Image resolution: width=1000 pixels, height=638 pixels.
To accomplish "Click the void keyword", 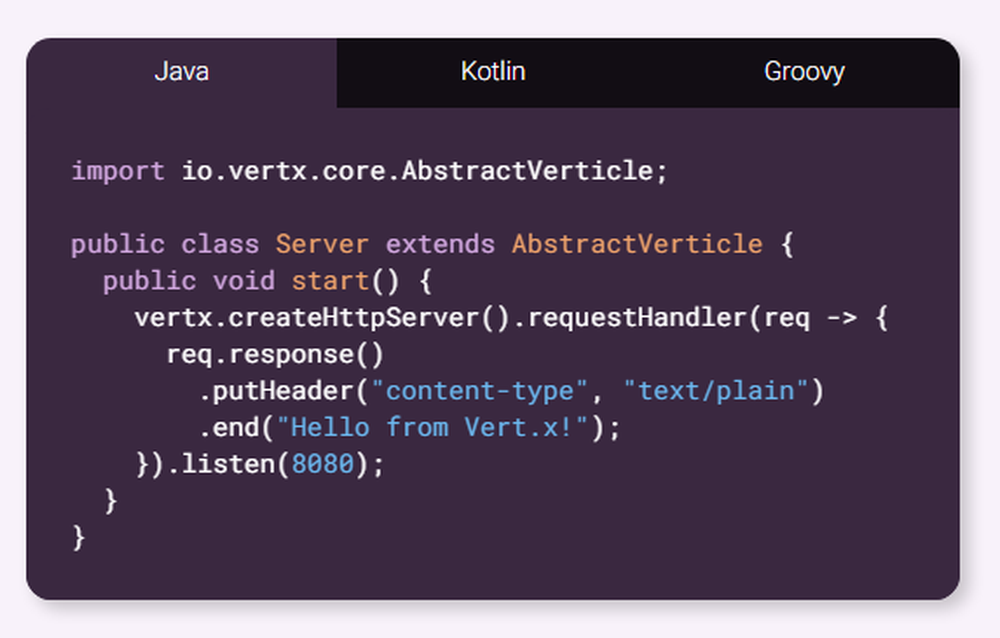I will pos(243,281).
